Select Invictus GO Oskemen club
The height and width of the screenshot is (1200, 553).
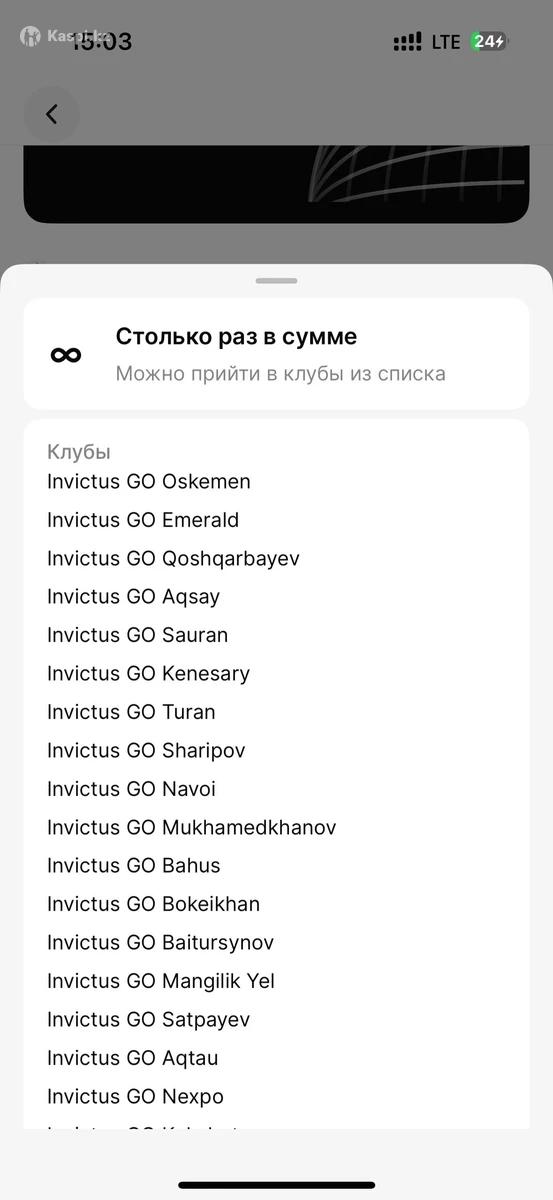pos(149,481)
